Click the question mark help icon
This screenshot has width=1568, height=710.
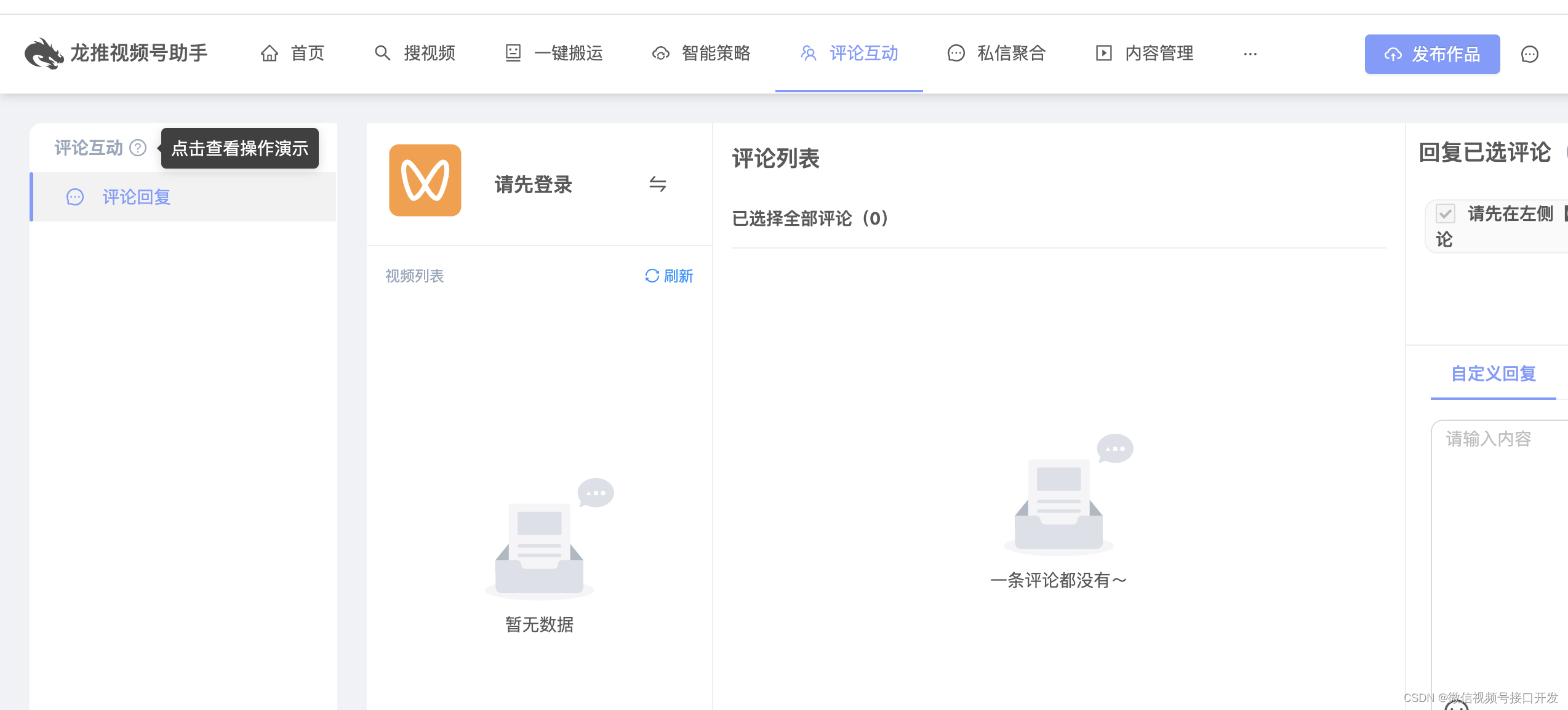click(x=138, y=148)
